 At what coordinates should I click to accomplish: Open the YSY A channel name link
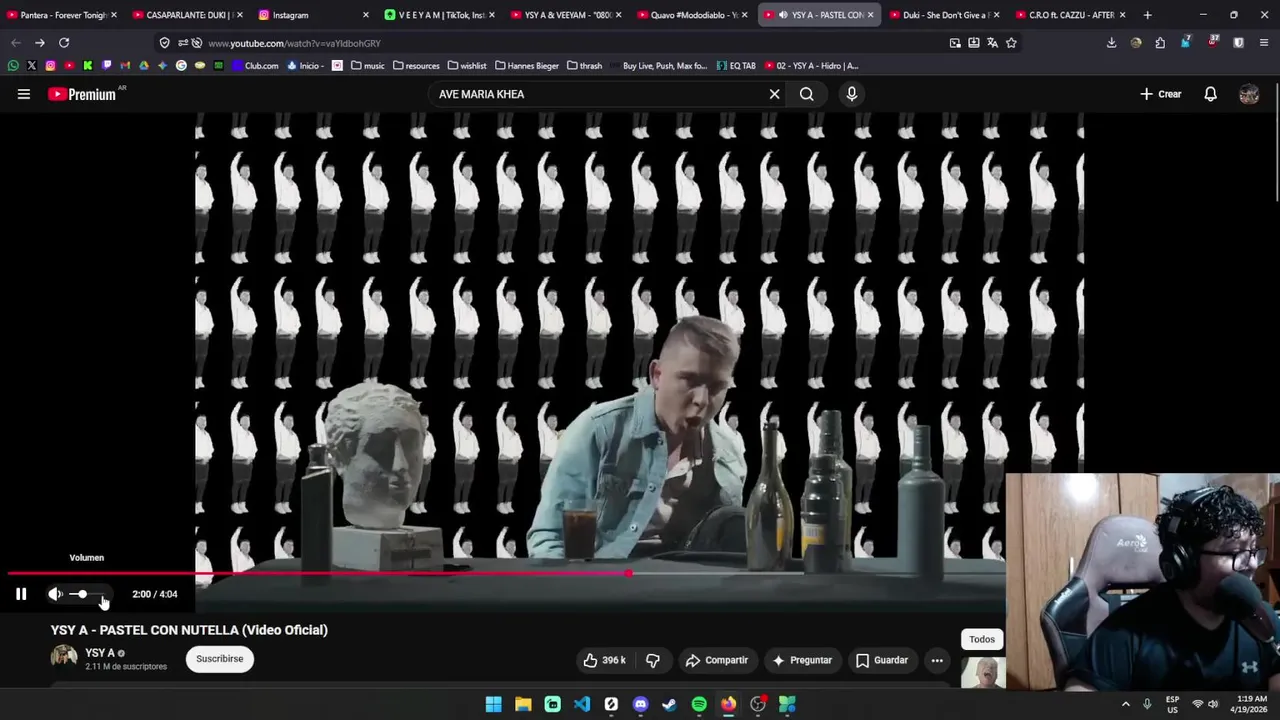point(100,653)
